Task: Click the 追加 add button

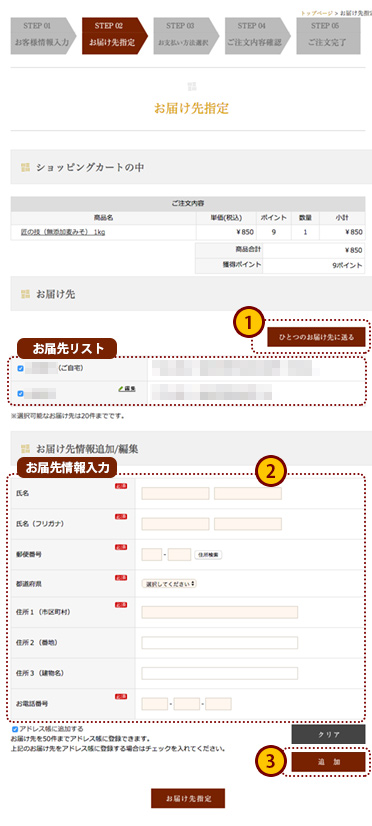Action: (328, 762)
